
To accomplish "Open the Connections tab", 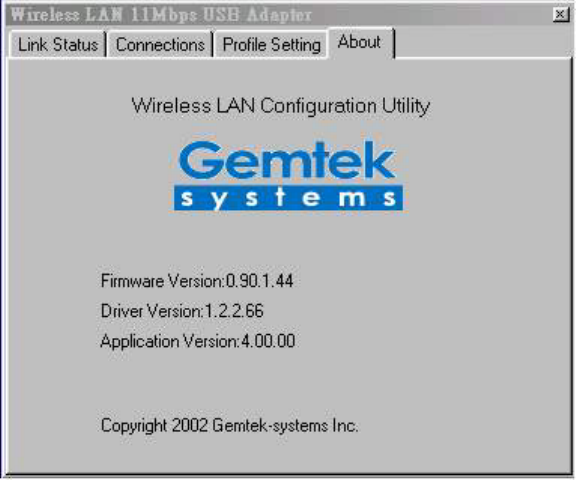I will (x=160, y=44).
